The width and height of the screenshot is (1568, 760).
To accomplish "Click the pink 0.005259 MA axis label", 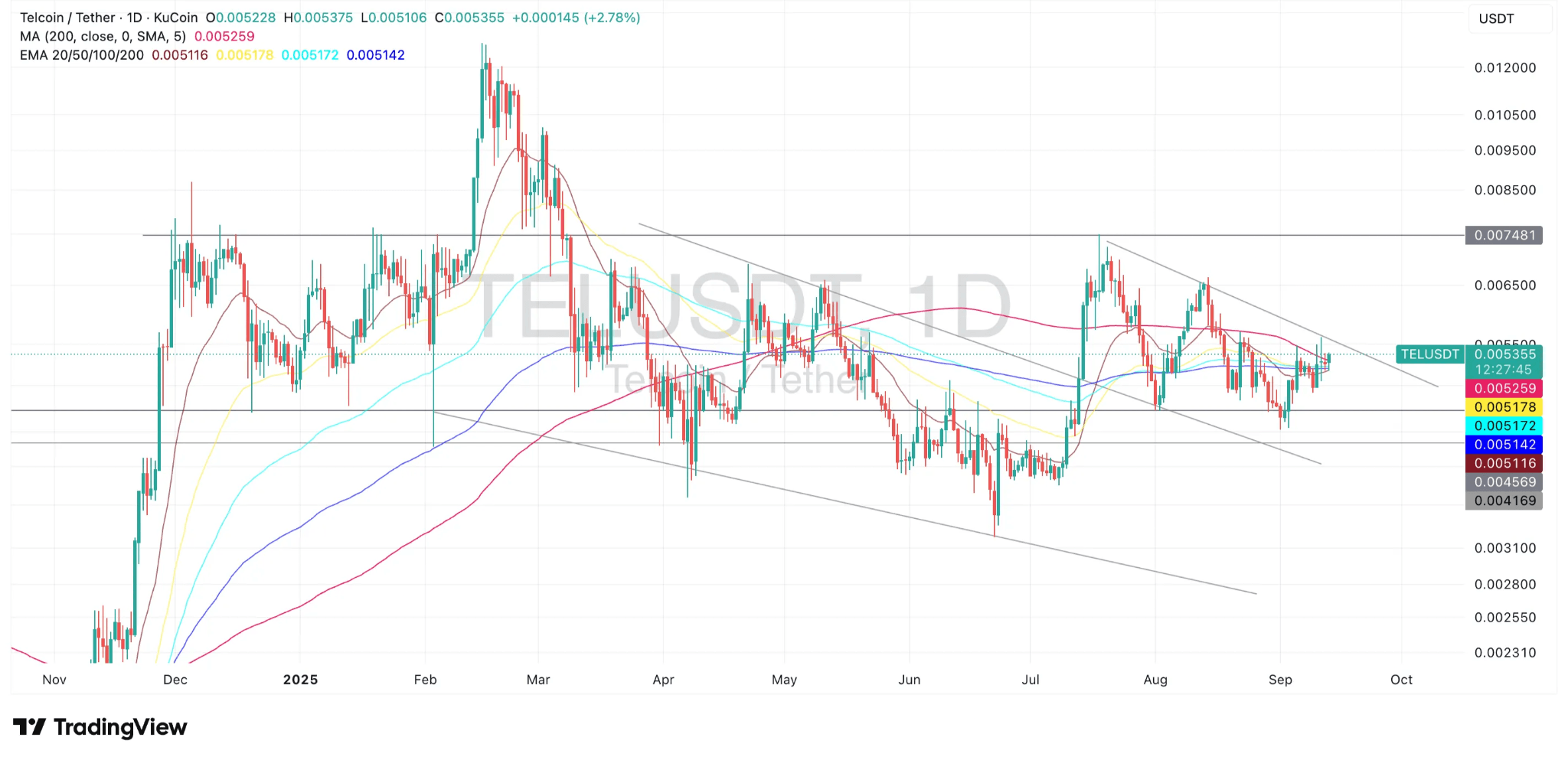I will tap(1504, 388).
